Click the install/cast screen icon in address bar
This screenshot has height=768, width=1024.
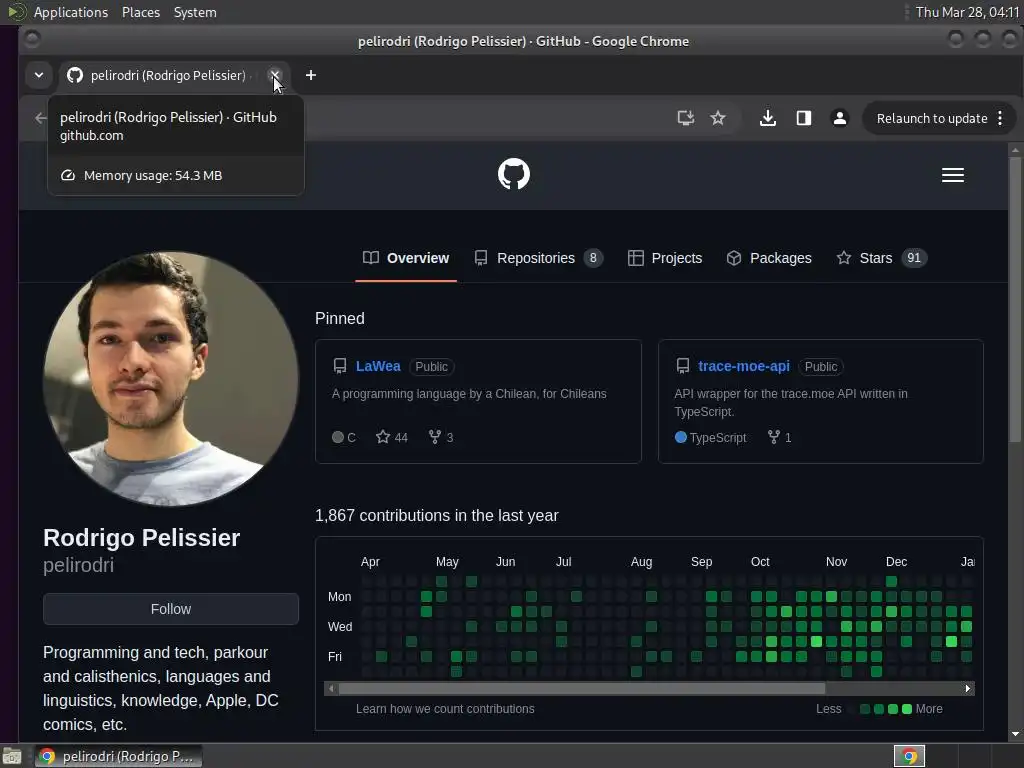click(685, 118)
